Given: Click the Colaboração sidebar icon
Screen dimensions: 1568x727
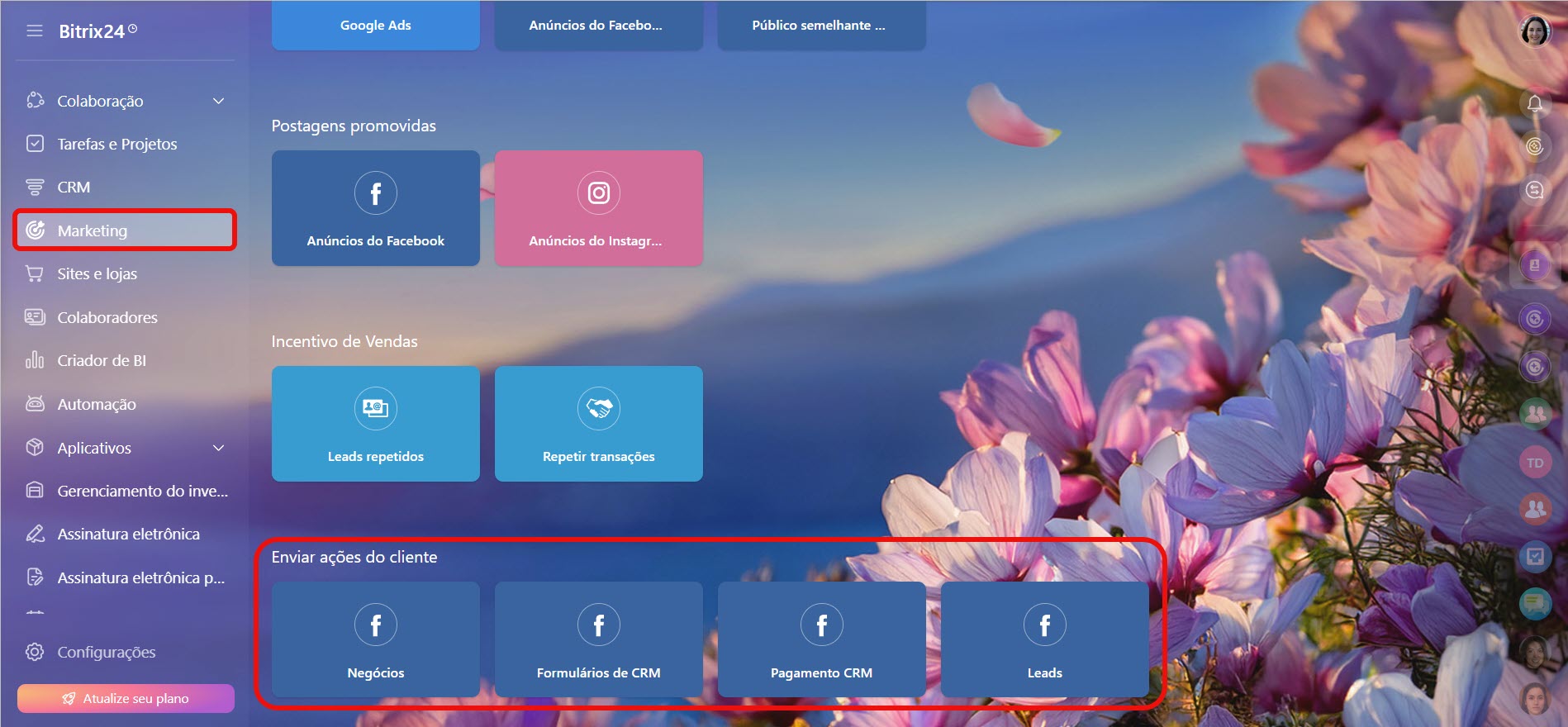Looking at the screenshot, I should click(x=35, y=101).
